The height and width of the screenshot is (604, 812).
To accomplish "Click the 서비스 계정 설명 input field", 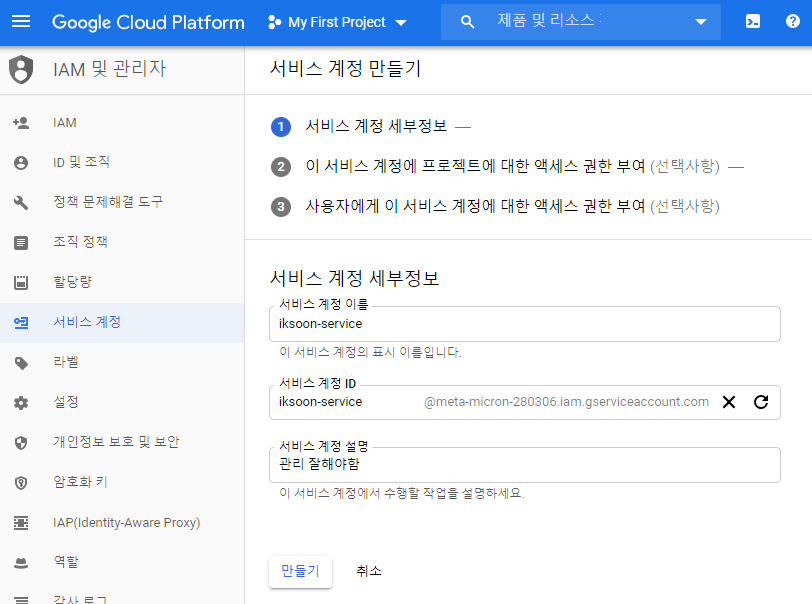I will point(525,465).
